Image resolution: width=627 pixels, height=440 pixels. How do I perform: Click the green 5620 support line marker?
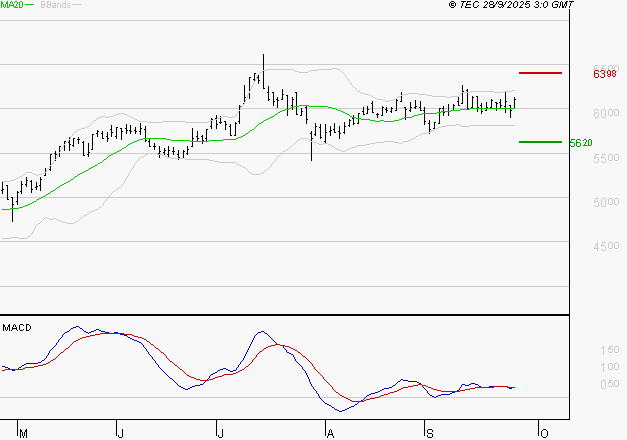click(x=540, y=142)
